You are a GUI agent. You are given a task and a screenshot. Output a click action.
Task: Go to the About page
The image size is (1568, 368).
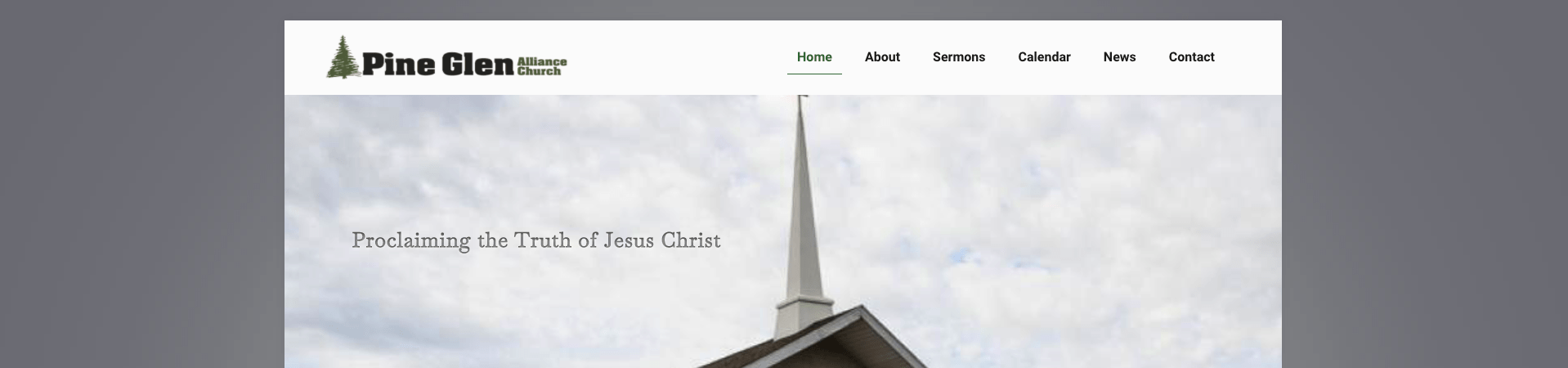tap(882, 57)
